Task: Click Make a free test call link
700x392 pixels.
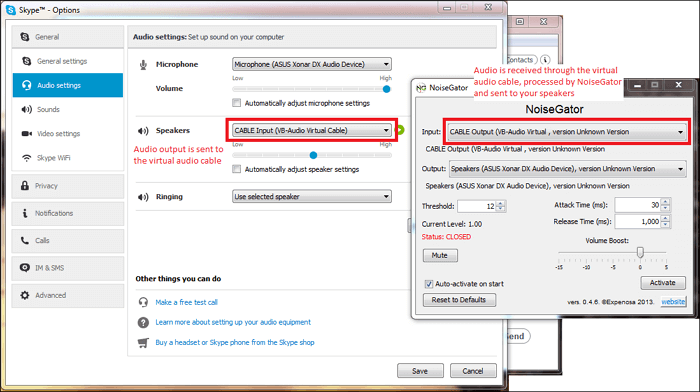Action: (x=186, y=302)
